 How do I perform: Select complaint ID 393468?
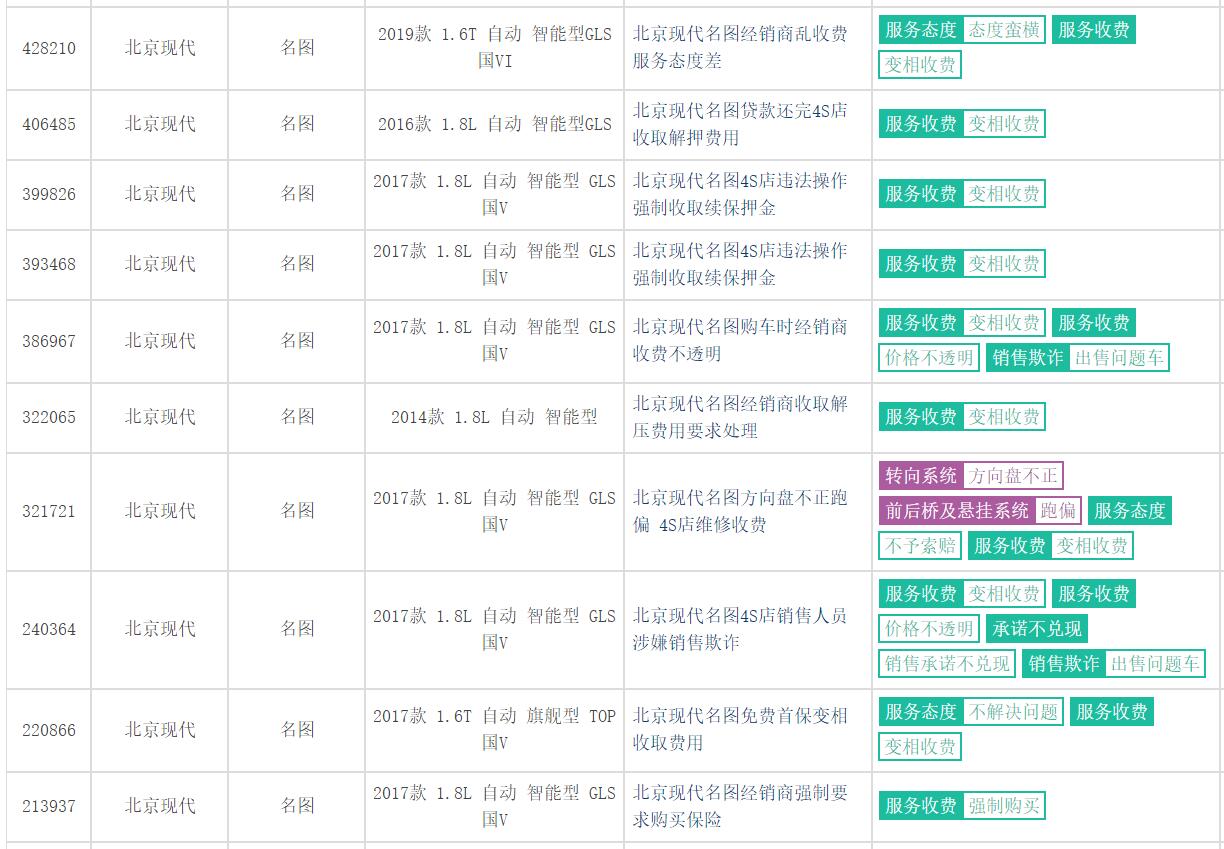point(49,264)
